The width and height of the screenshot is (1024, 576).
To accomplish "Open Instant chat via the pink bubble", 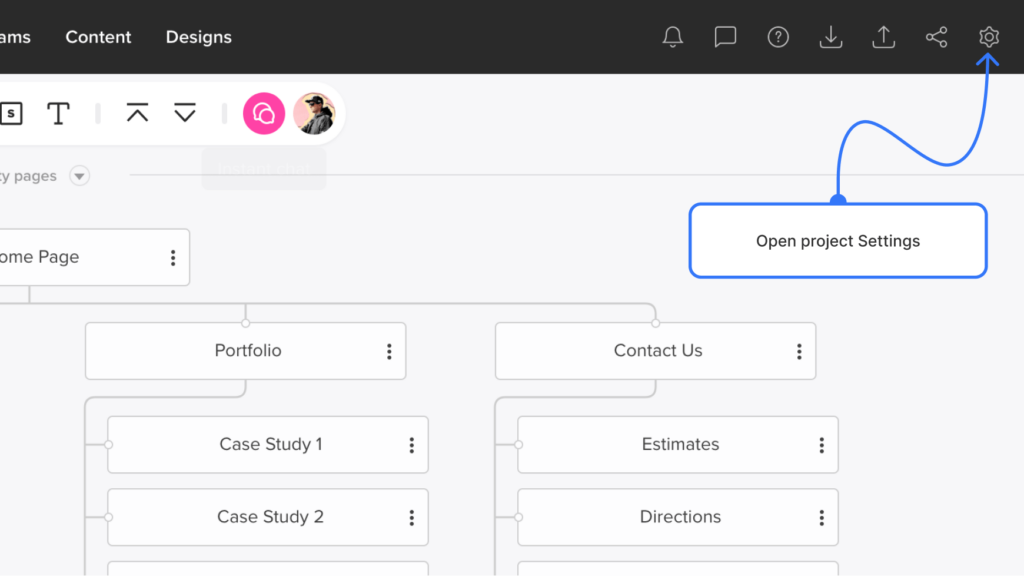I will coord(264,113).
